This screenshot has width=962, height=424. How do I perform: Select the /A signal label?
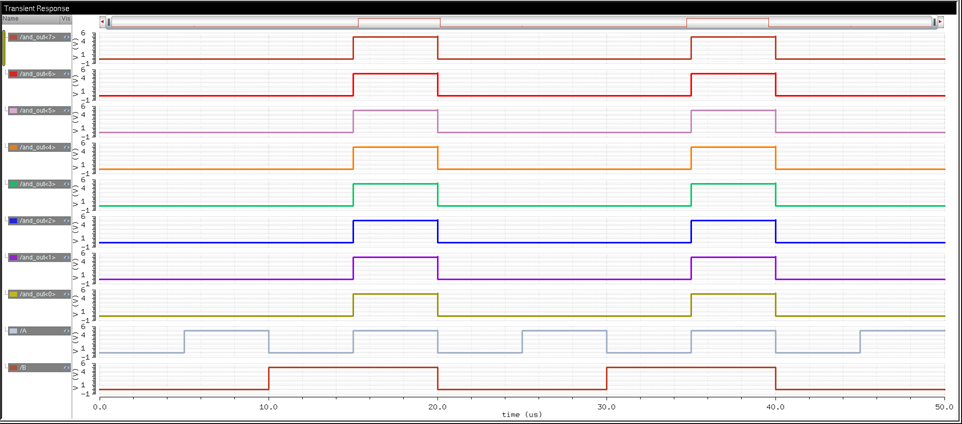(24, 331)
